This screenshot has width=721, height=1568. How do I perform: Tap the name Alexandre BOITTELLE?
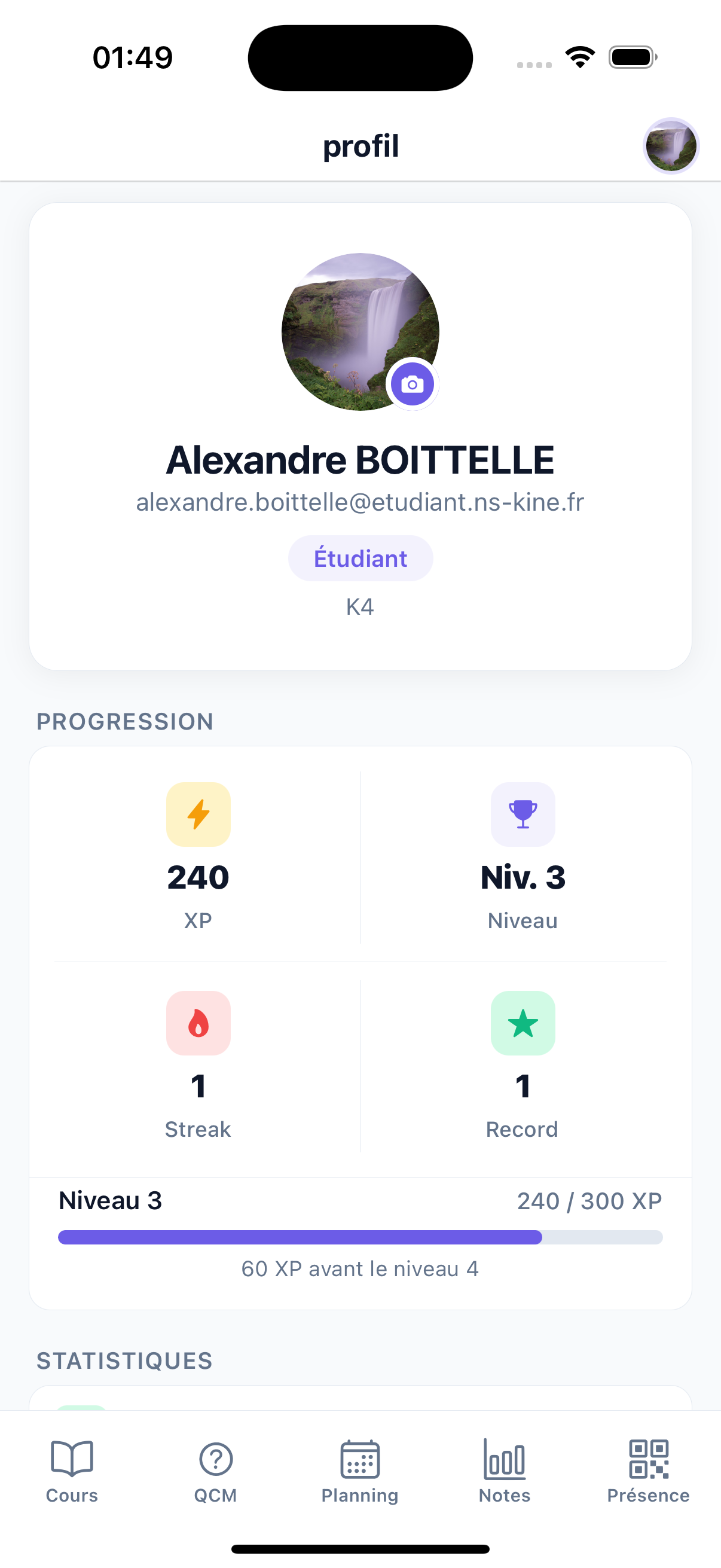(360, 459)
